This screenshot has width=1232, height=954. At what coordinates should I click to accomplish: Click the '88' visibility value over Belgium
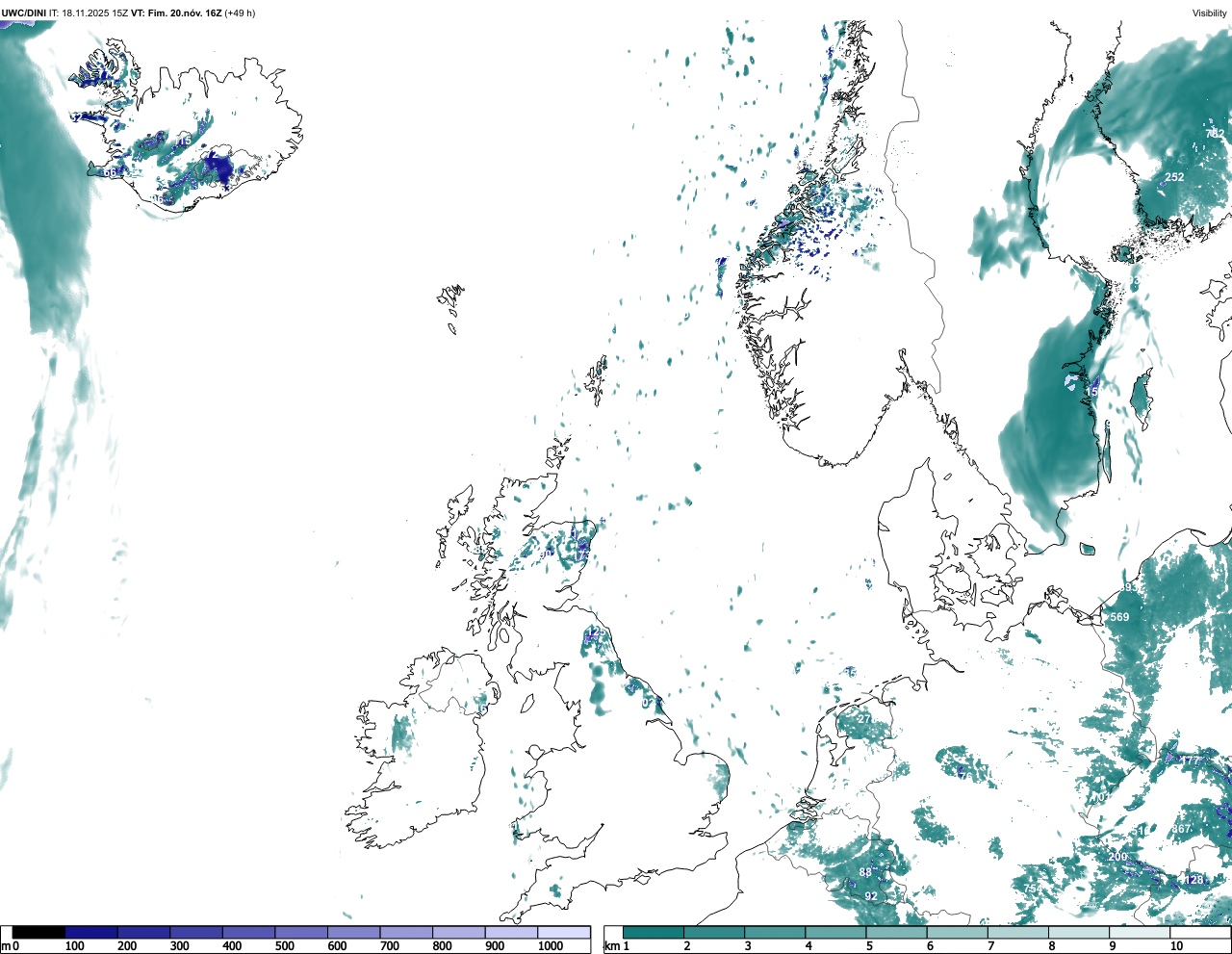[865, 873]
